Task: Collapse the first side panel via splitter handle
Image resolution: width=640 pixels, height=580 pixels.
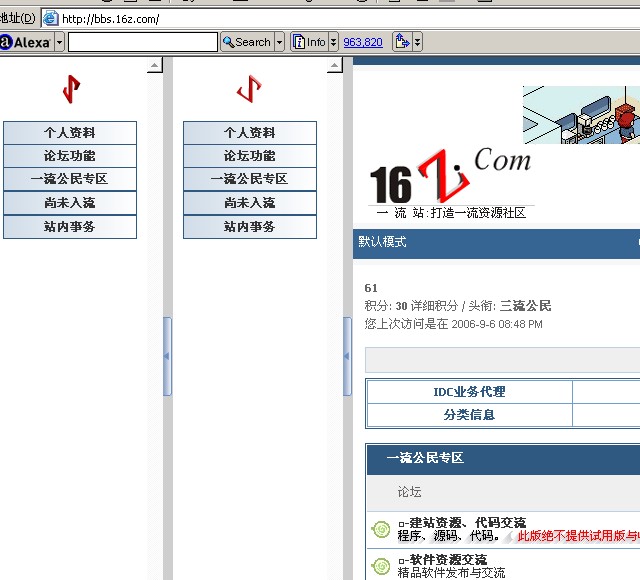Action: point(167,356)
